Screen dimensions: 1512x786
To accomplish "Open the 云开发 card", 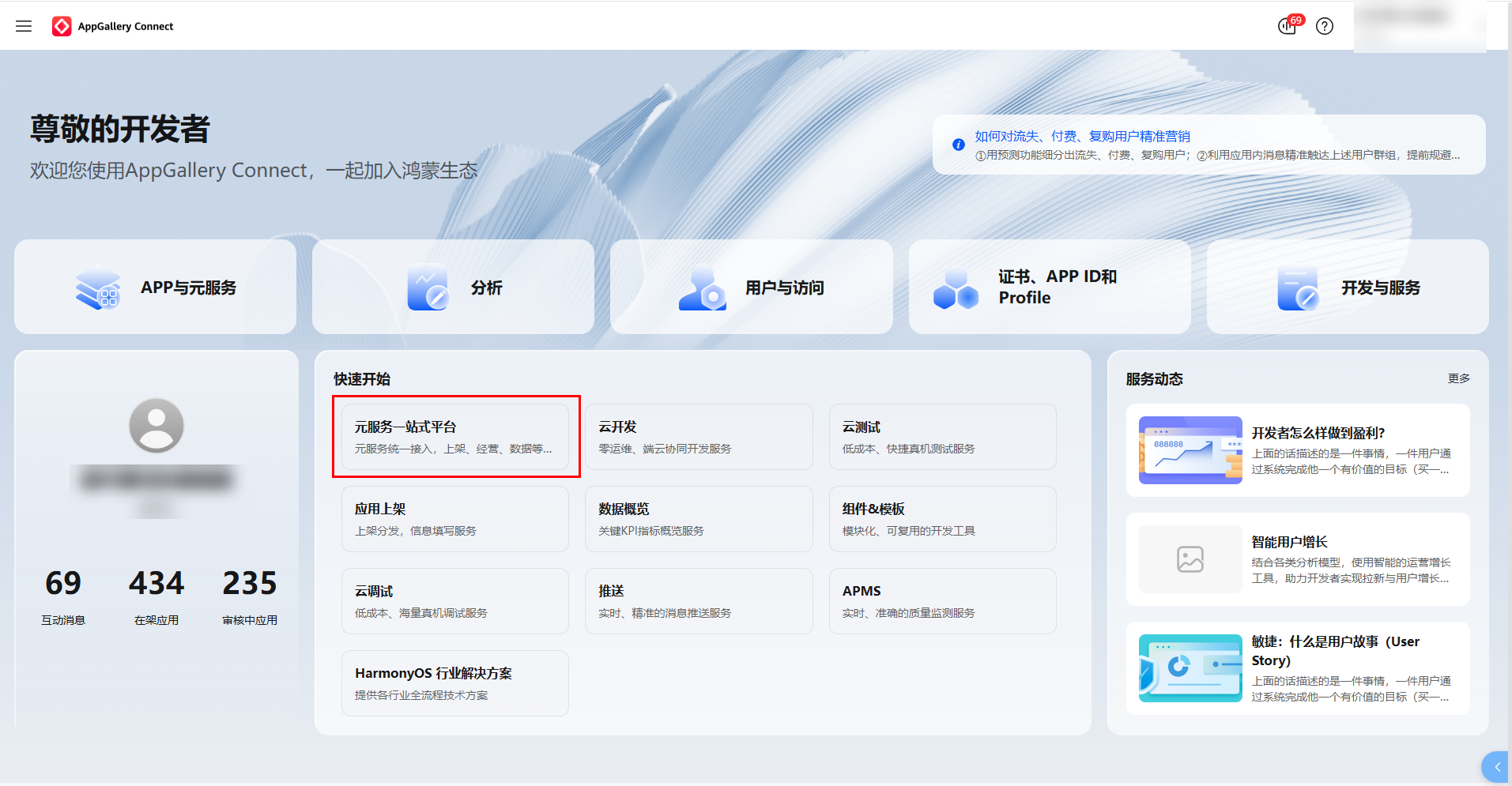I will pos(699,437).
